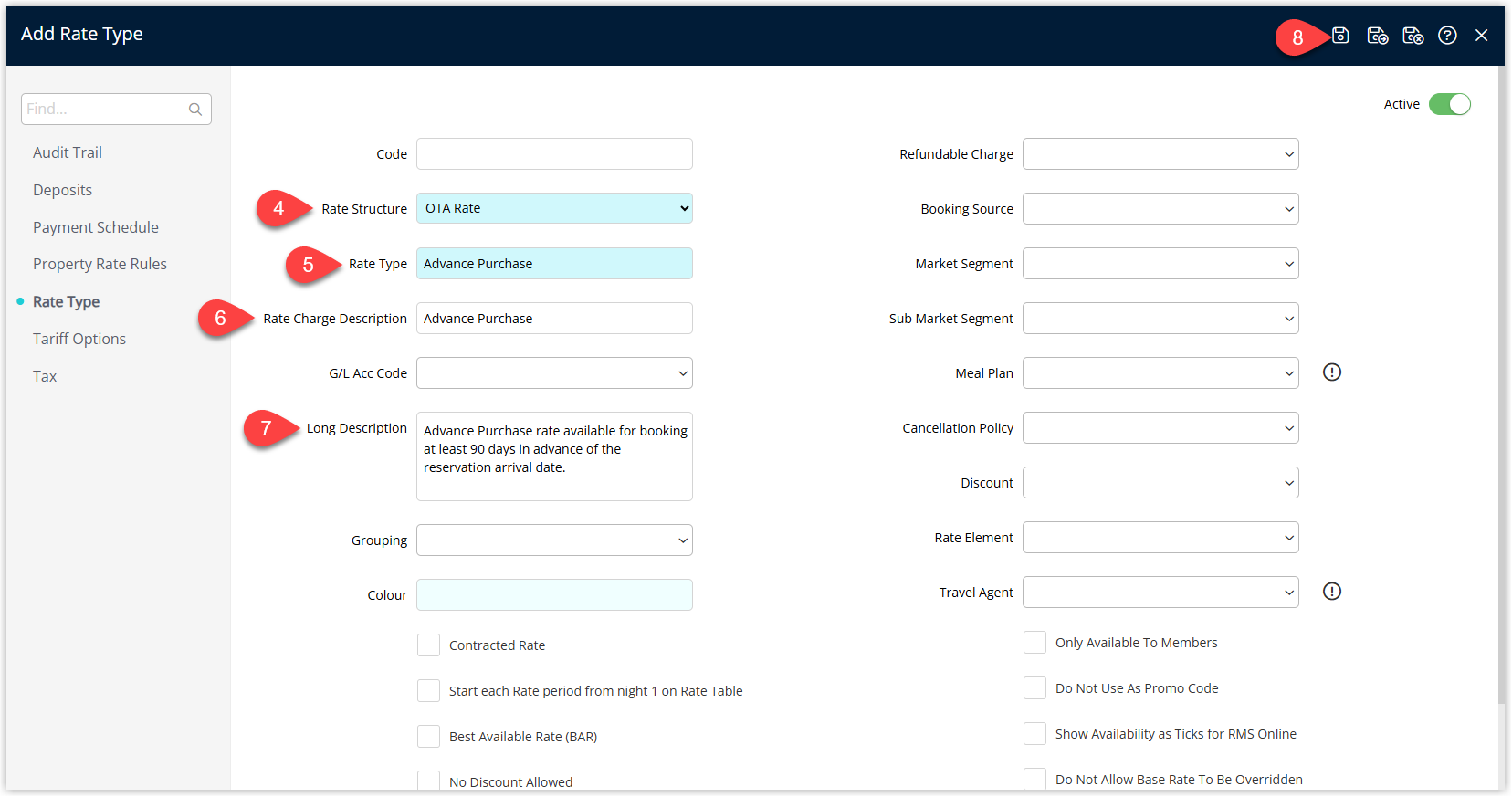The height and width of the screenshot is (797, 1512).
Task: Click the Long Description text area
Action: pos(554,456)
